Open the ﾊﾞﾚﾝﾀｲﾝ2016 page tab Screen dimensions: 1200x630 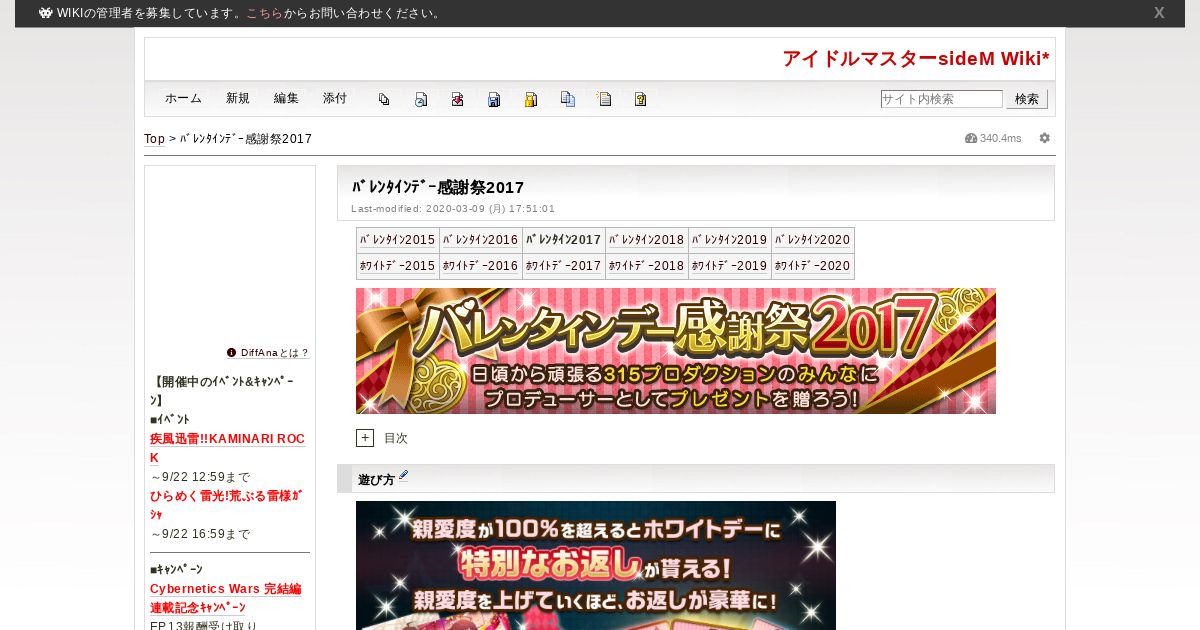(x=481, y=240)
